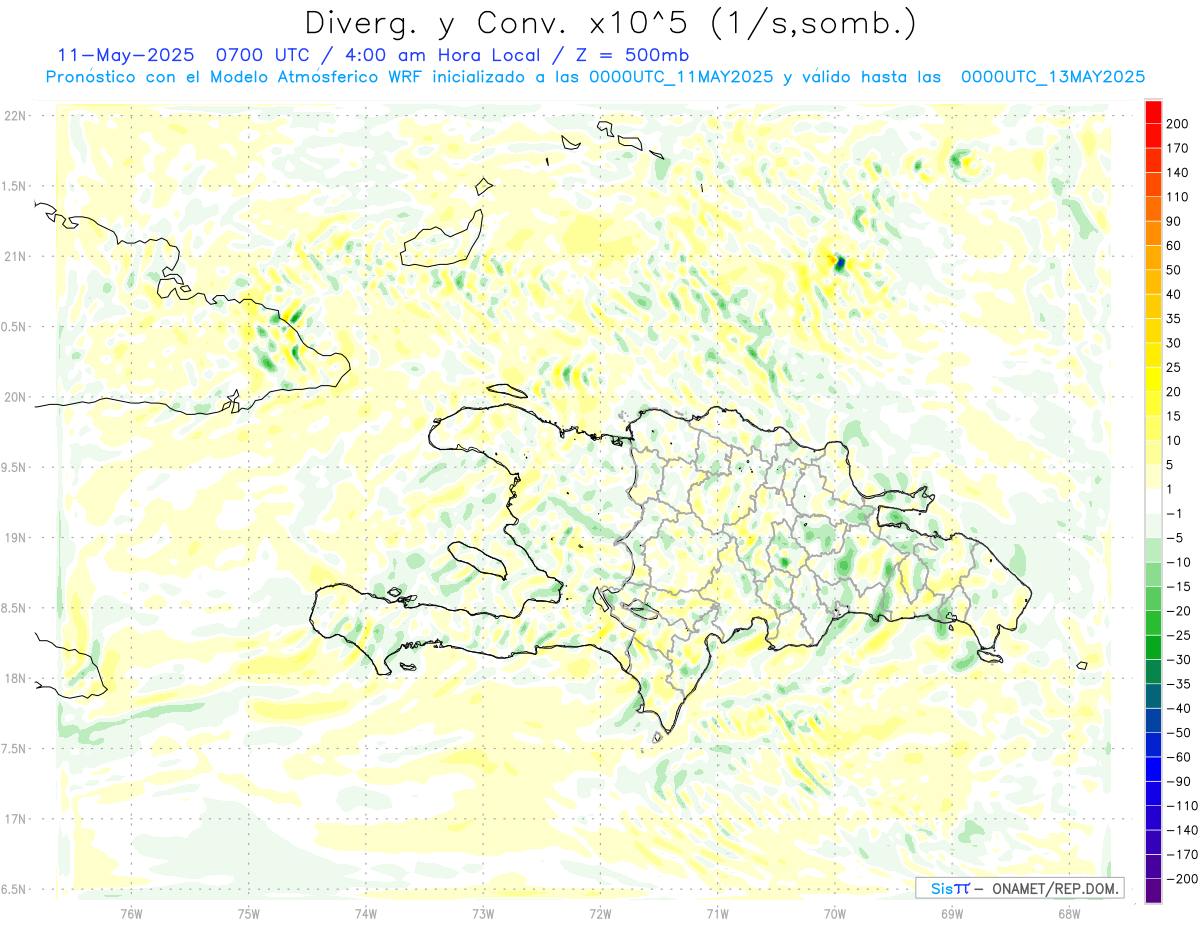The image size is (1200, 927).
Task: Click the dark purple colorbar segment below -200
Action: [1153, 890]
